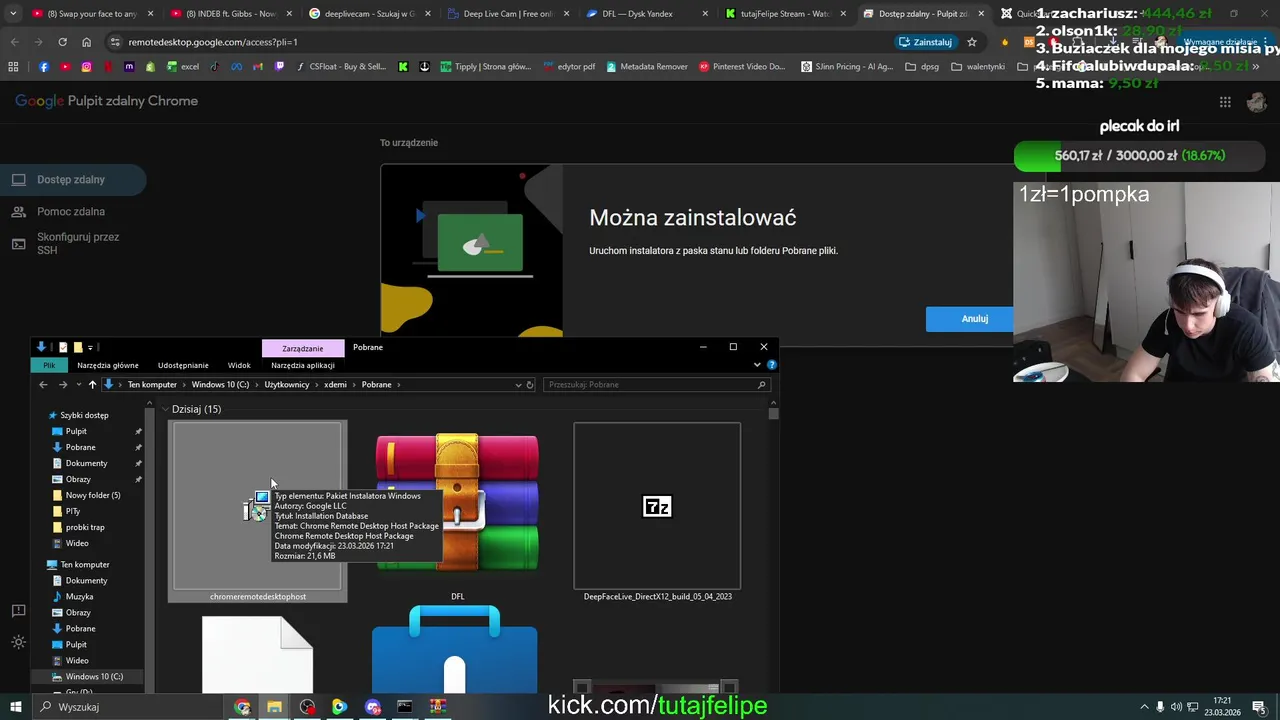Open Widok ribbon tab
1280x720 pixels.
[x=239, y=365]
